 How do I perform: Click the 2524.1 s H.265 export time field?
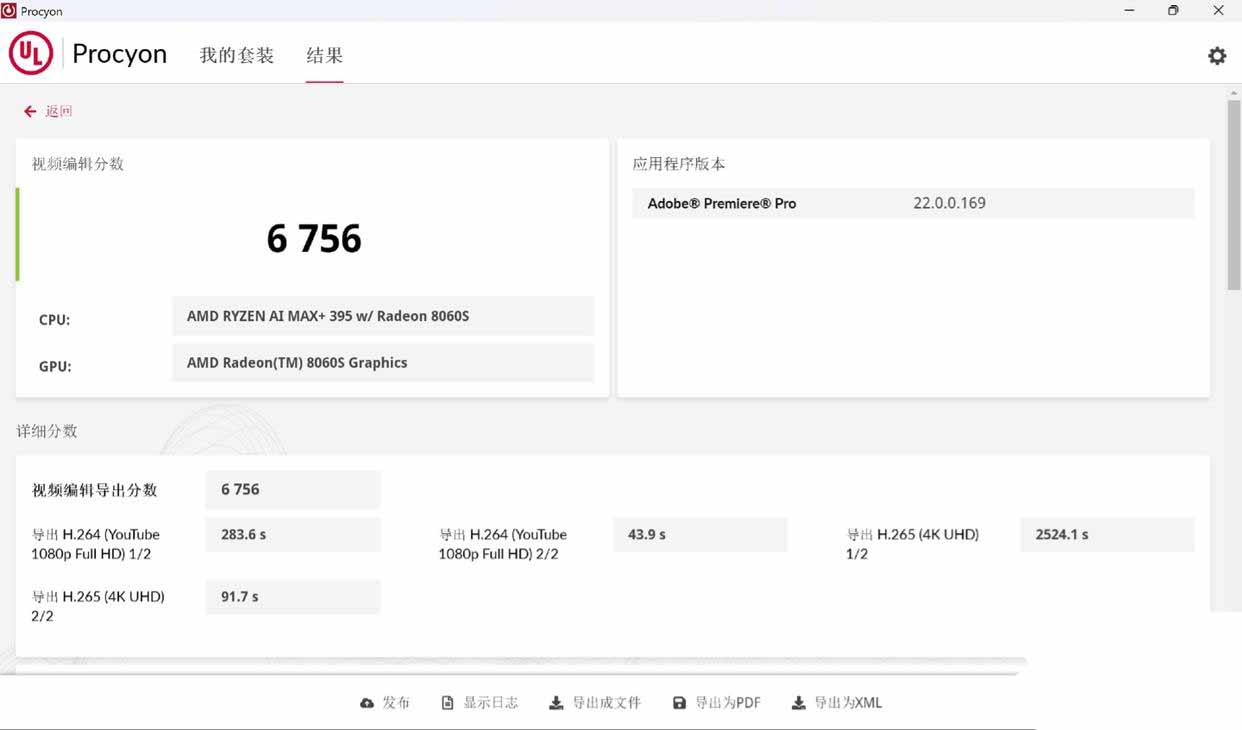1106,535
